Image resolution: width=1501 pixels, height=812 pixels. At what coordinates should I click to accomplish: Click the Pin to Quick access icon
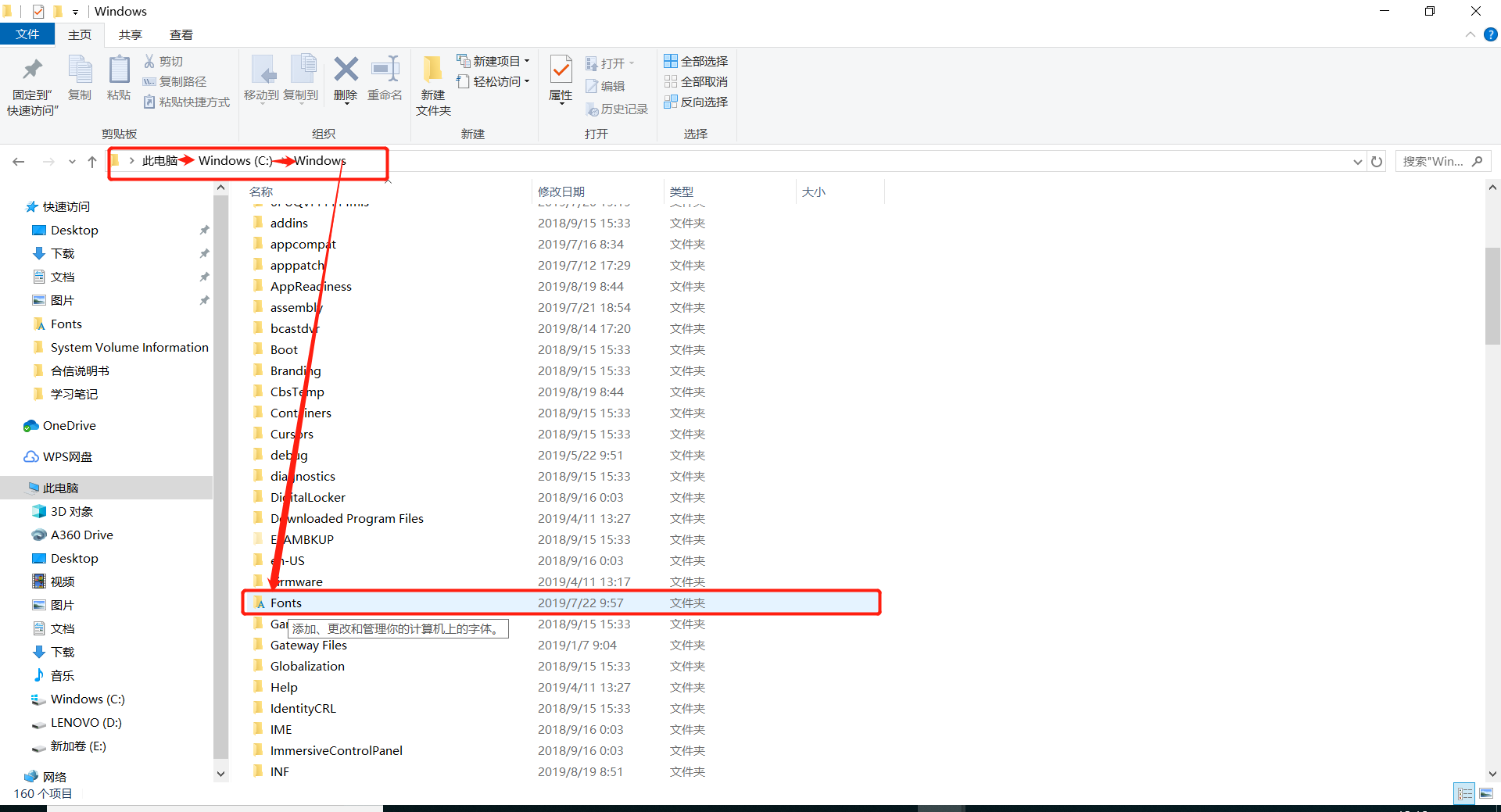click(32, 70)
